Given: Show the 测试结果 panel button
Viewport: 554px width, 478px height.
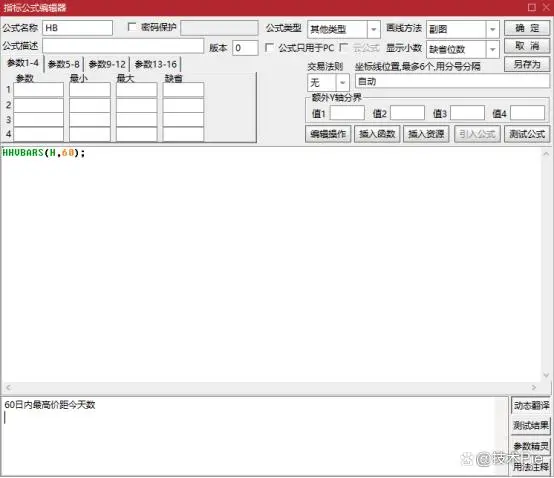Looking at the screenshot, I should point(531,425).
